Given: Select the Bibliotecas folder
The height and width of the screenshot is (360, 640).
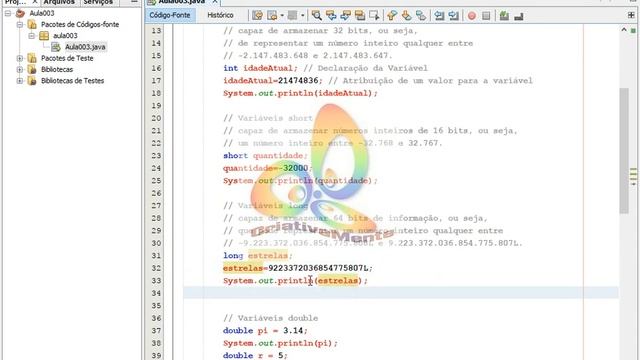Looking at the screenshot, I should coord(57,69).
